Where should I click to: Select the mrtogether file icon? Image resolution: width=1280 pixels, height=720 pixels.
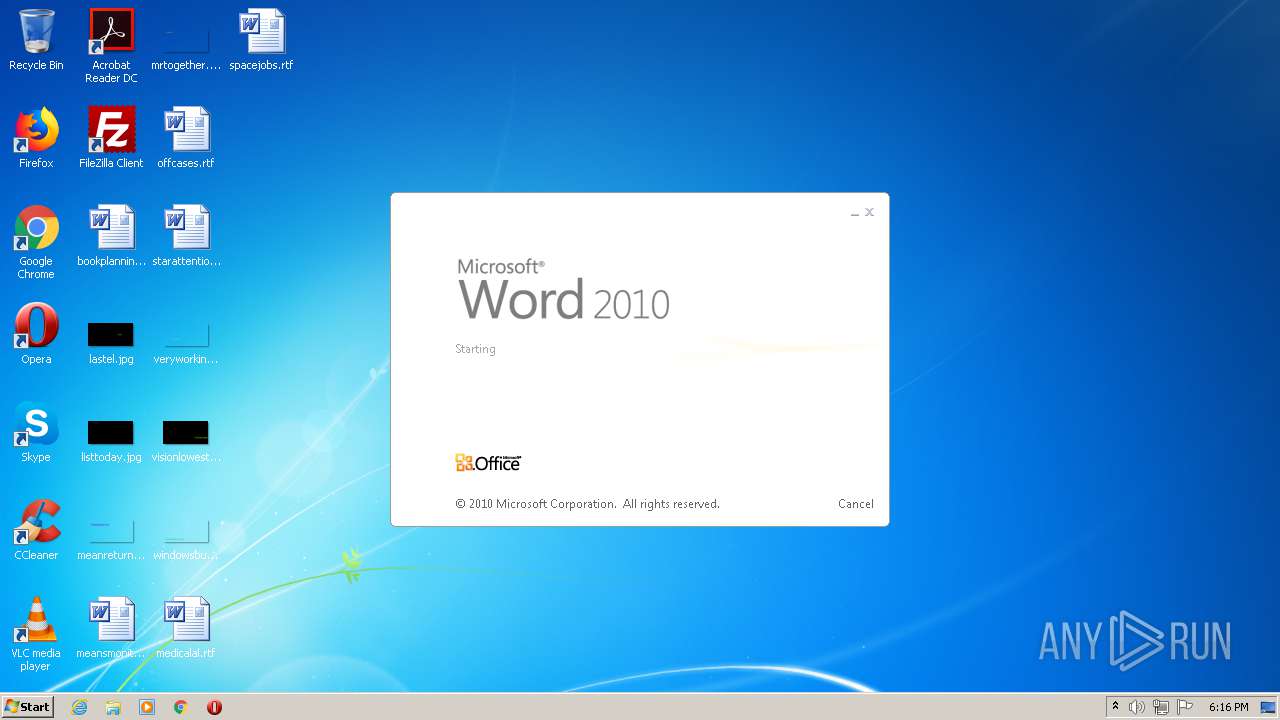pyautogui.click(x=186, y=47)
